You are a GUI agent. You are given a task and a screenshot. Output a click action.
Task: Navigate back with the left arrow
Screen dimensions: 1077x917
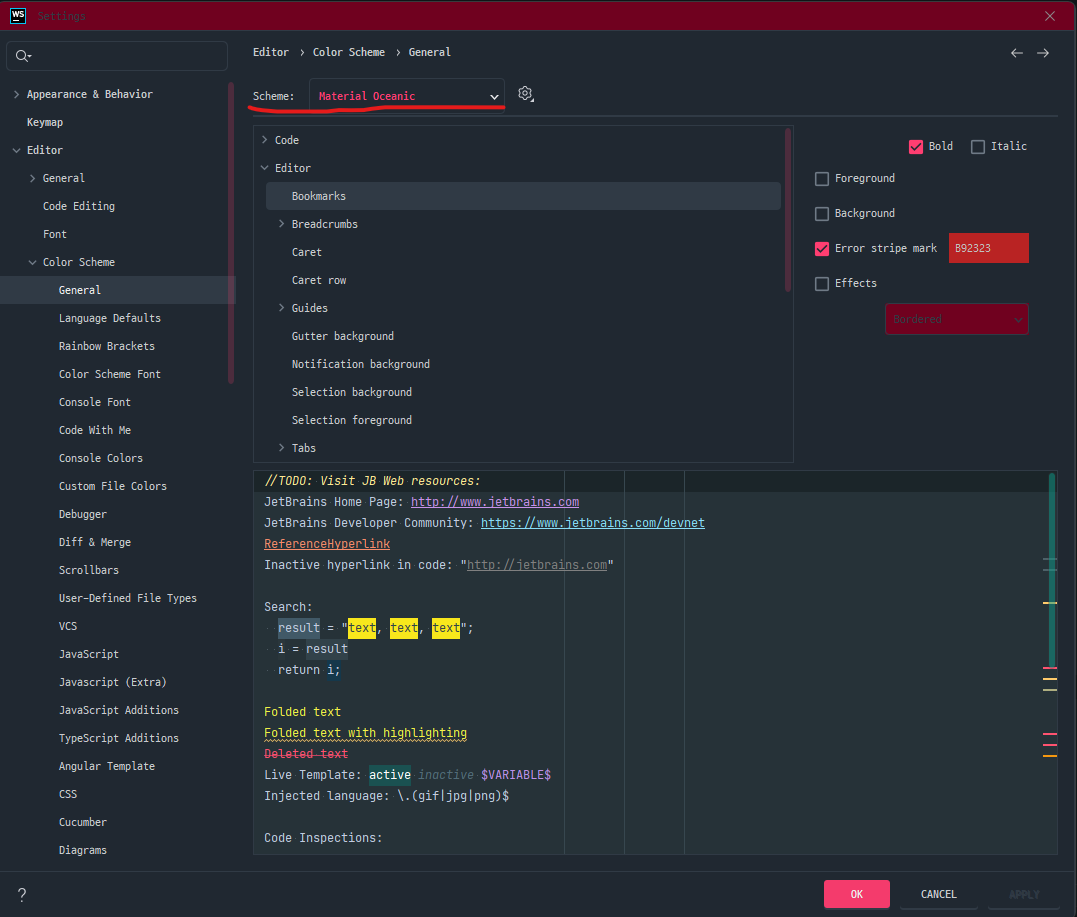click(x=1017, y=53)
